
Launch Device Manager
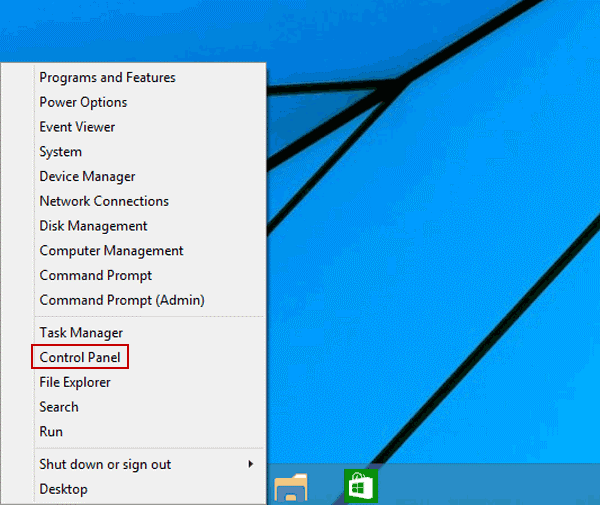pyautogui.click(x=87, y=176)
